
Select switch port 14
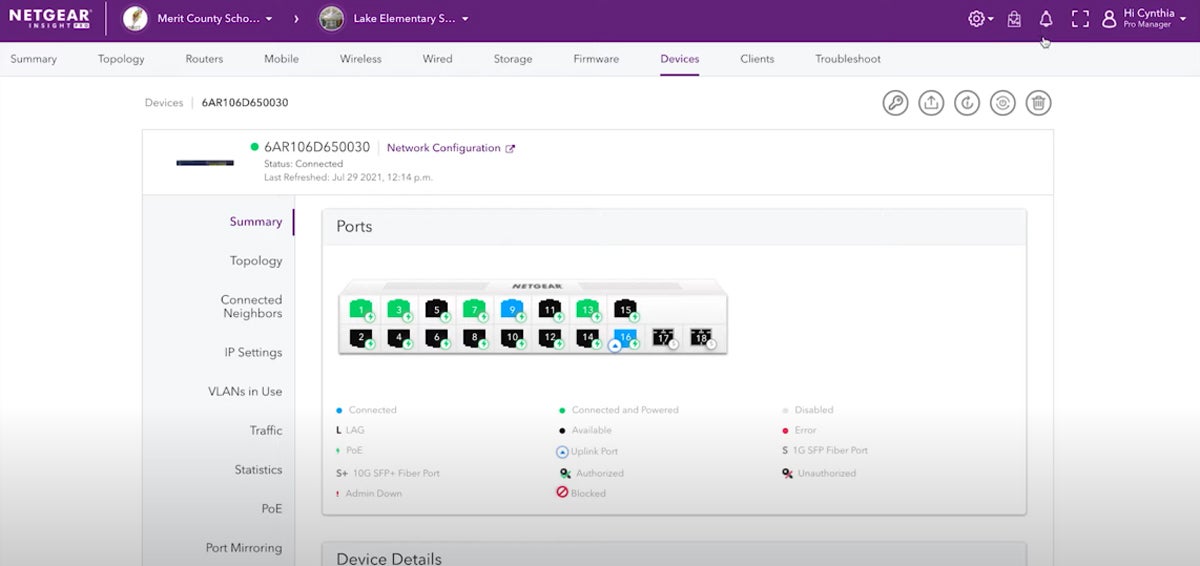(x=588, y=338)
